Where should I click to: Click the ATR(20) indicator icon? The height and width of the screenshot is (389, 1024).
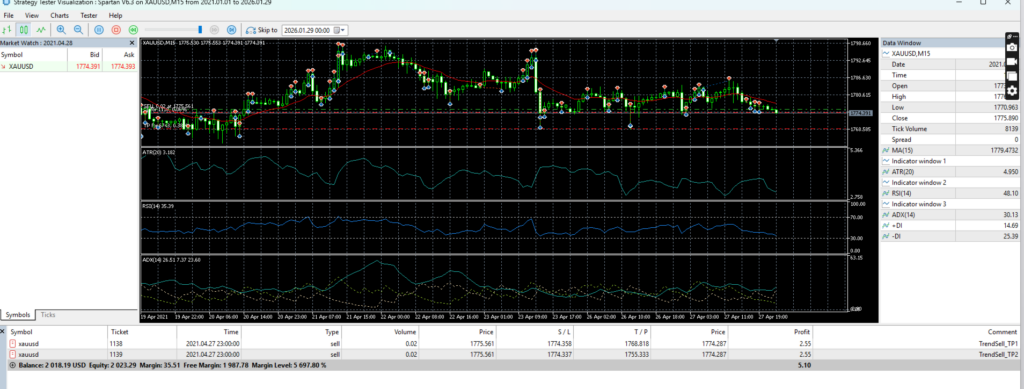[x=886, y=172]
